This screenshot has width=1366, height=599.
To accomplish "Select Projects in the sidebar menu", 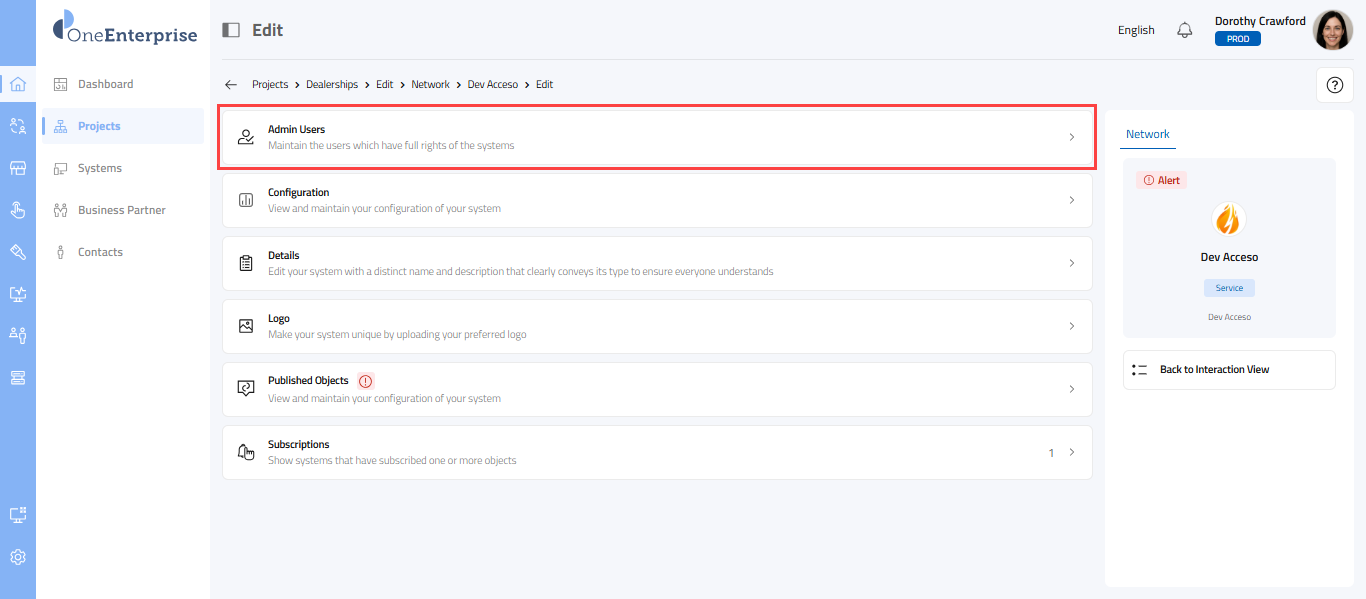I will click(99, 126).
